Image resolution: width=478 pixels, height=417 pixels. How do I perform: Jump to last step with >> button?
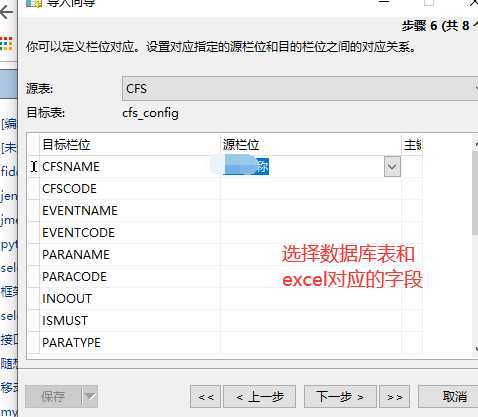(x=395, y=397)
